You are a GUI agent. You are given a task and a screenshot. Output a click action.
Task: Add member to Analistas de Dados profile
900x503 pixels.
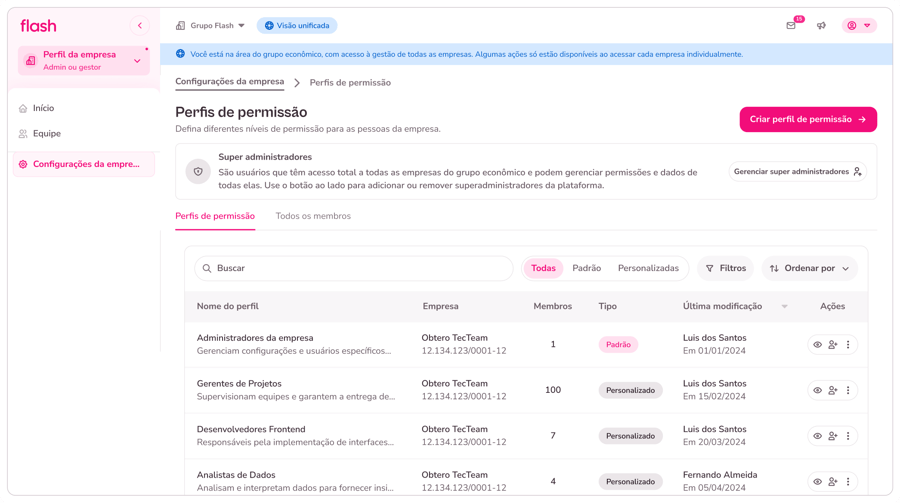833,482
